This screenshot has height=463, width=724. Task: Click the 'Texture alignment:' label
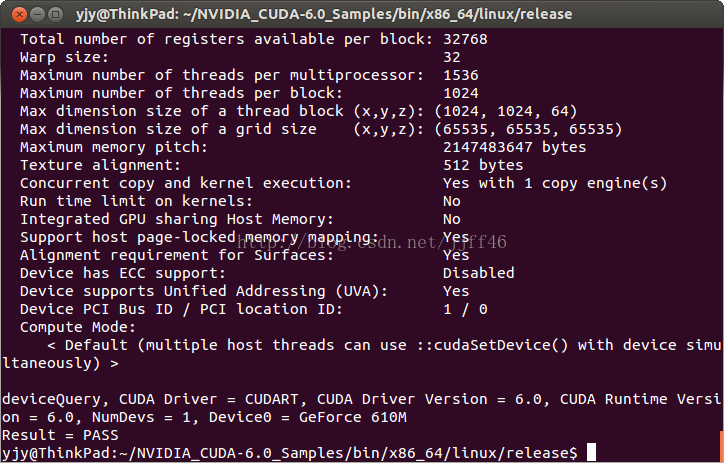pos(100,165)
